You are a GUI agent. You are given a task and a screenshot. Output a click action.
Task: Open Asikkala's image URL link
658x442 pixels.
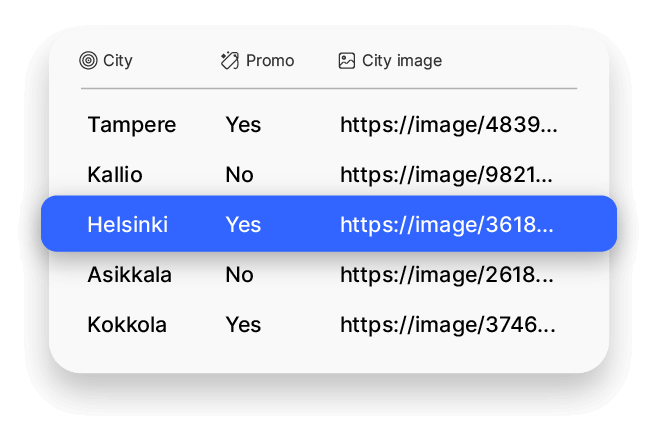pyautogui.click(x=448, y=275)
